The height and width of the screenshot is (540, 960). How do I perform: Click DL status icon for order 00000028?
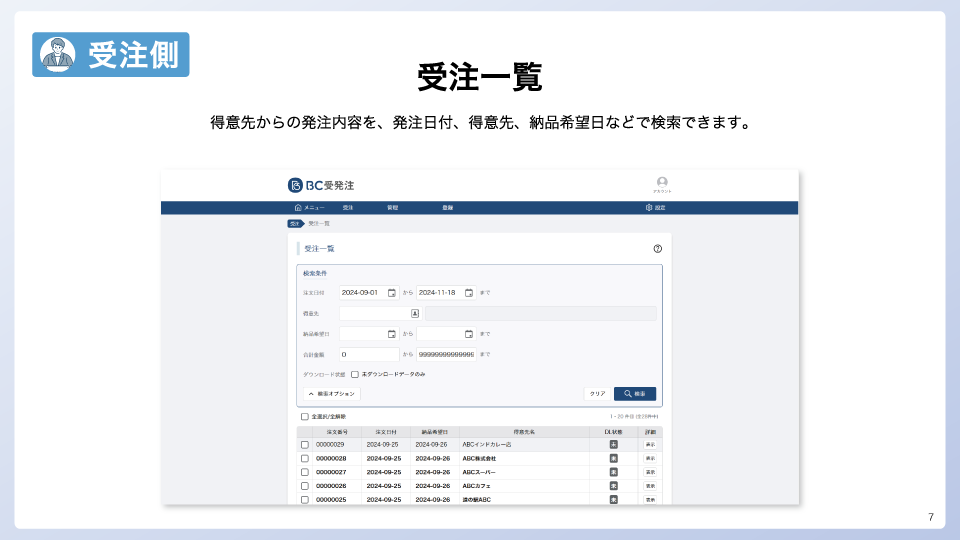click(x=613, y=459)
